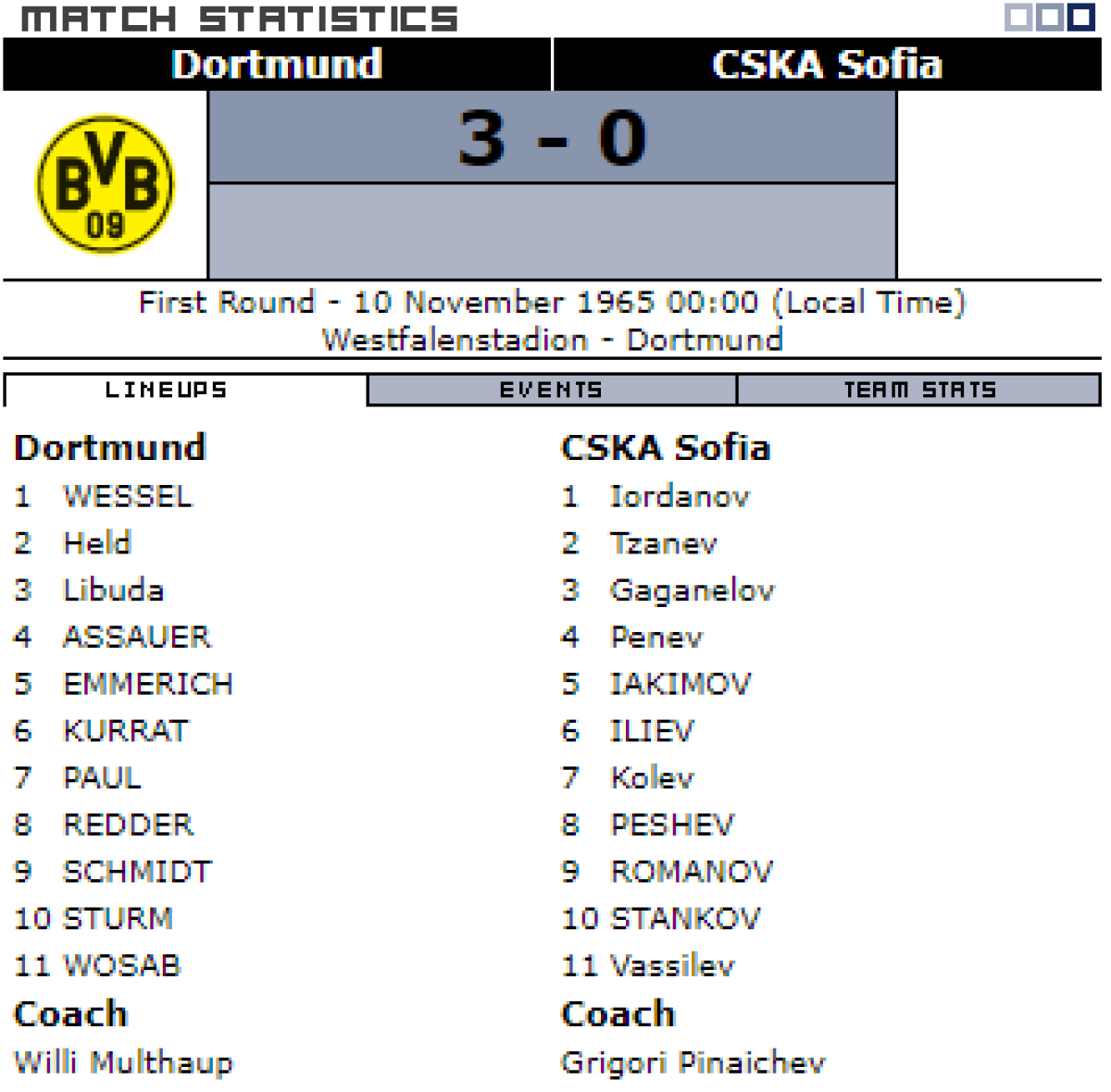Open the Events tab

tap(551, 391)
